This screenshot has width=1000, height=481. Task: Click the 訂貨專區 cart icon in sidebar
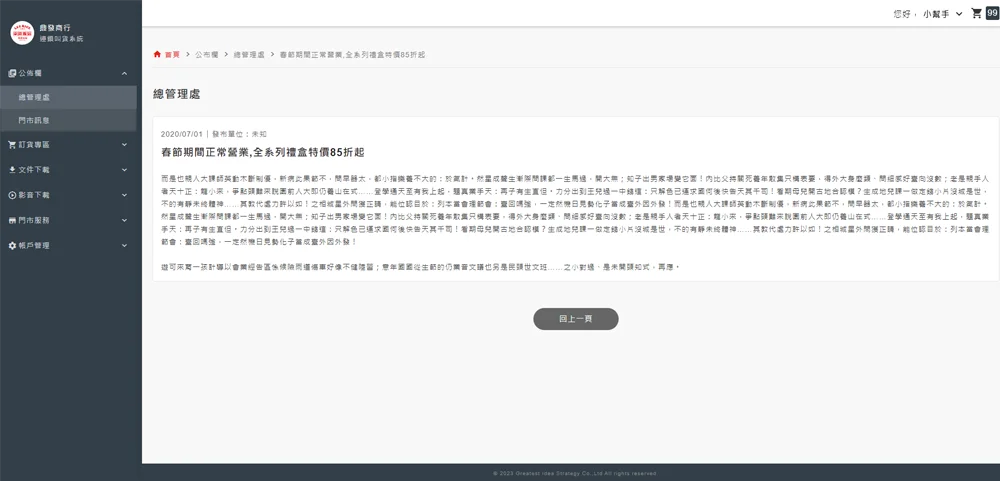click(x=12, y=145)
